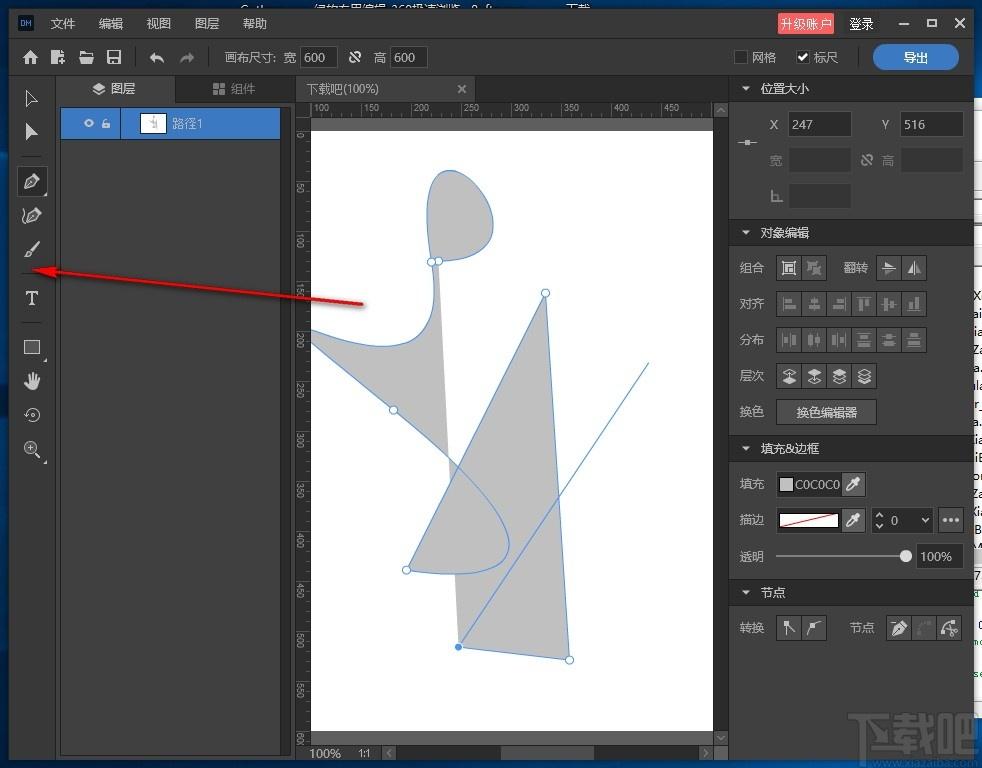
Task: Toggle size aspect lock in position panel
Action: [x=867, y=160]
